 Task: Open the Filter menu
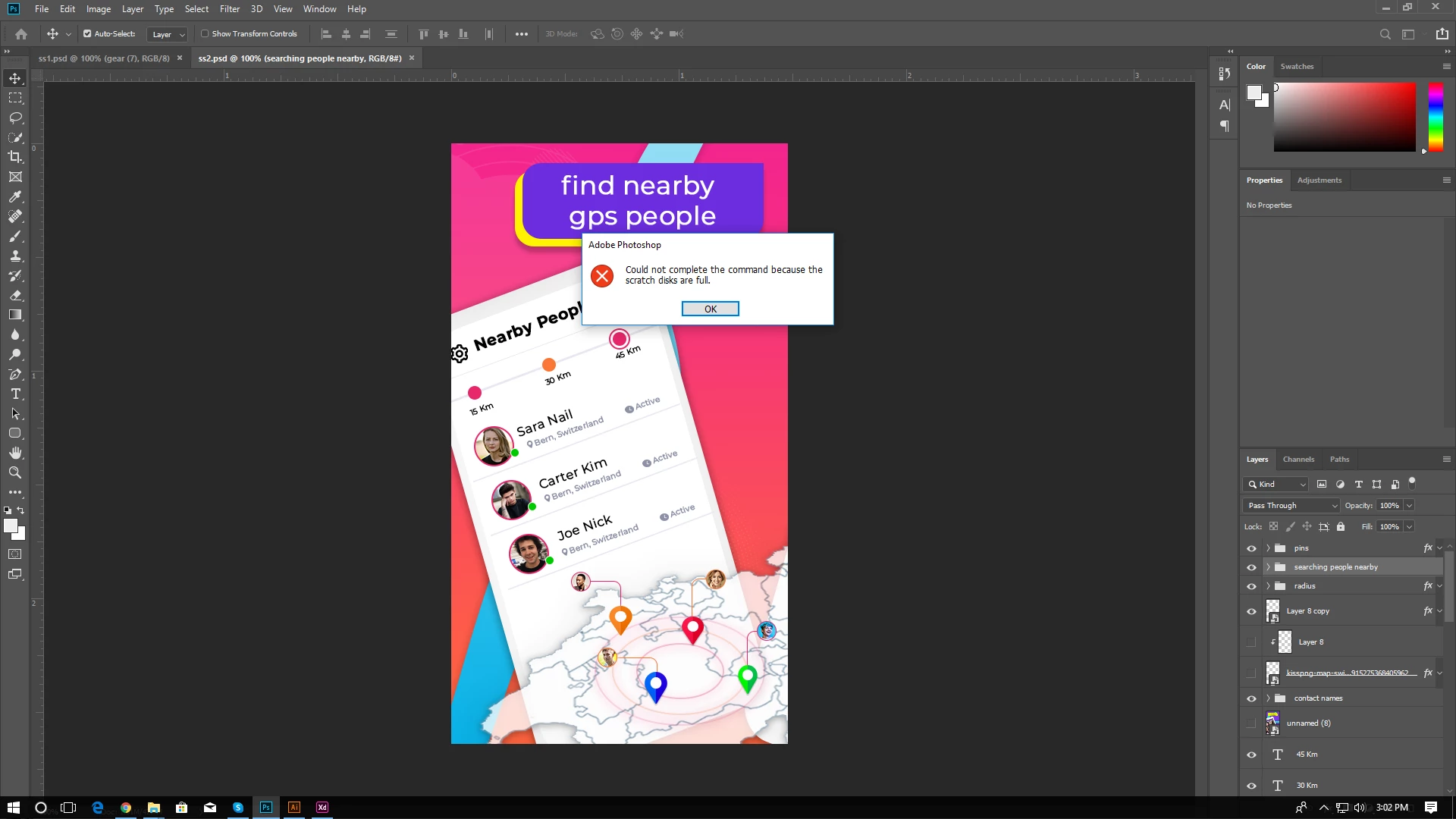(x=229, y=9)
